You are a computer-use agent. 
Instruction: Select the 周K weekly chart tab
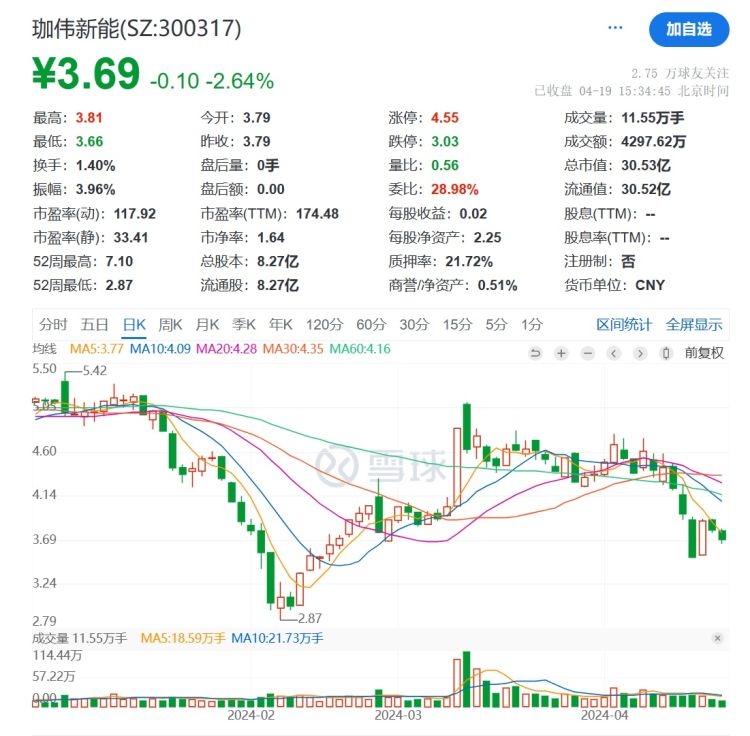[x=170, y=325]
